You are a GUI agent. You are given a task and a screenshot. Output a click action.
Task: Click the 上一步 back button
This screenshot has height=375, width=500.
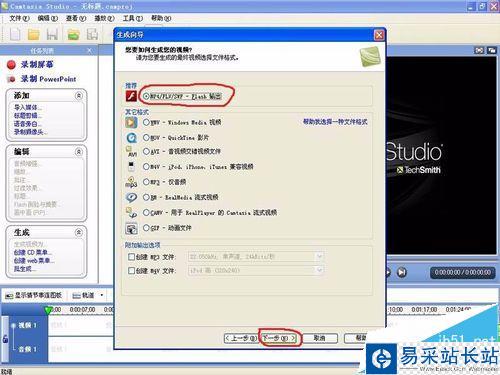[x=241, y=338]
